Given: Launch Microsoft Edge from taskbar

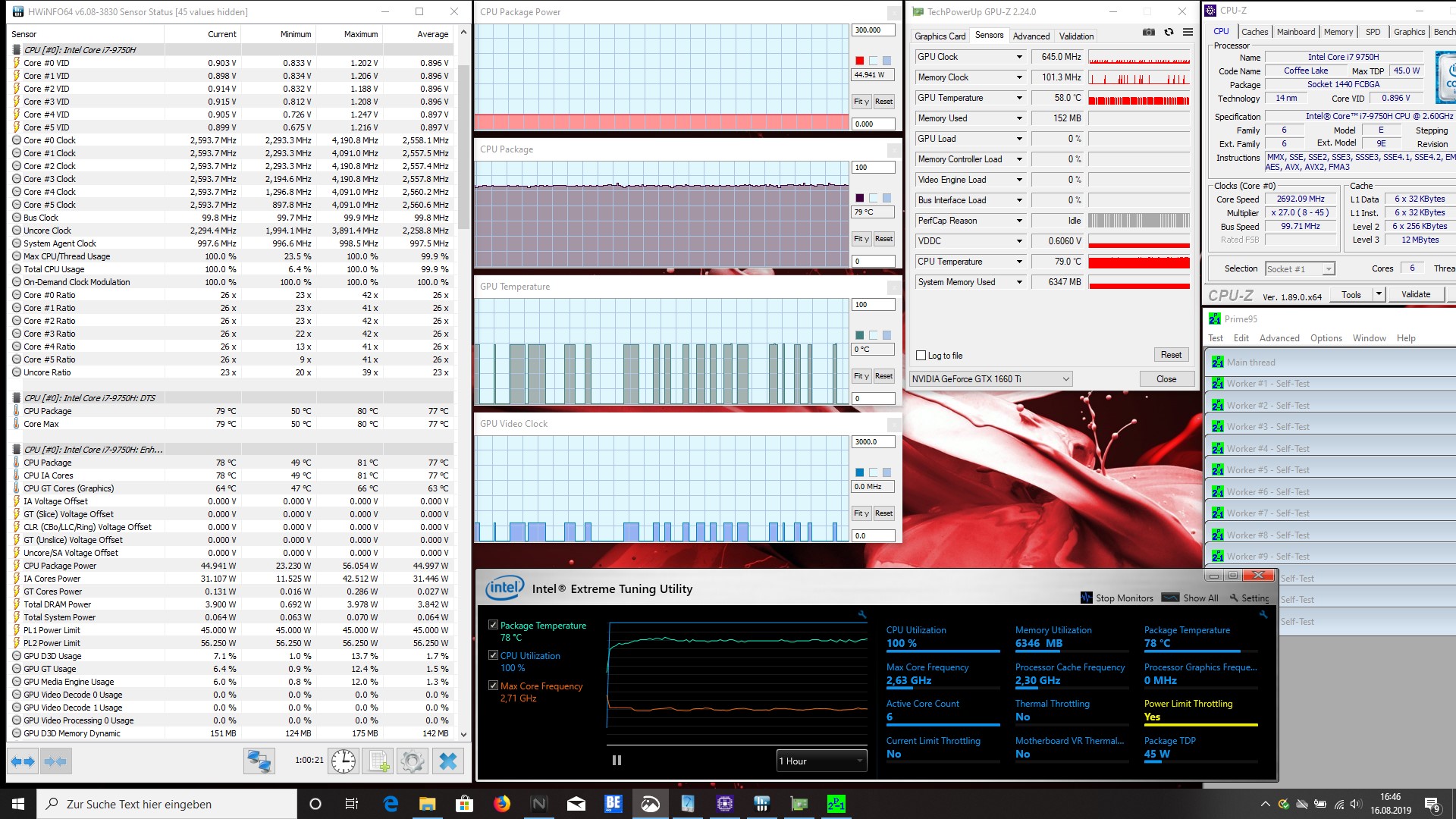Looking at the screenshot, I should [x=391, y=804].
